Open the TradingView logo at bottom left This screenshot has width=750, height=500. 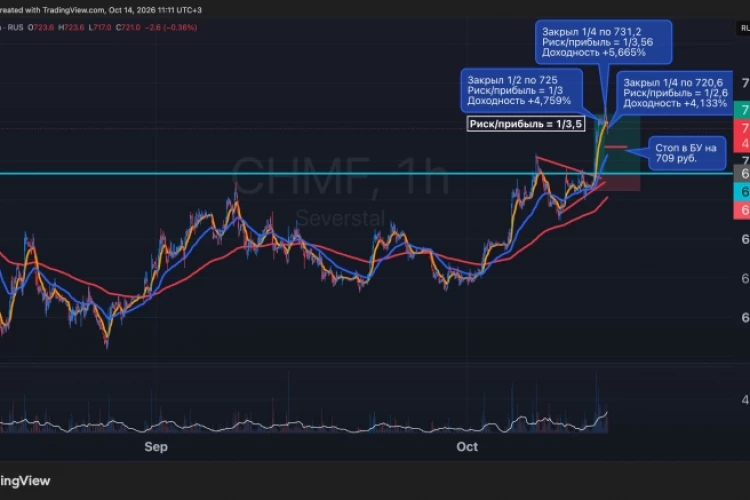25,481
